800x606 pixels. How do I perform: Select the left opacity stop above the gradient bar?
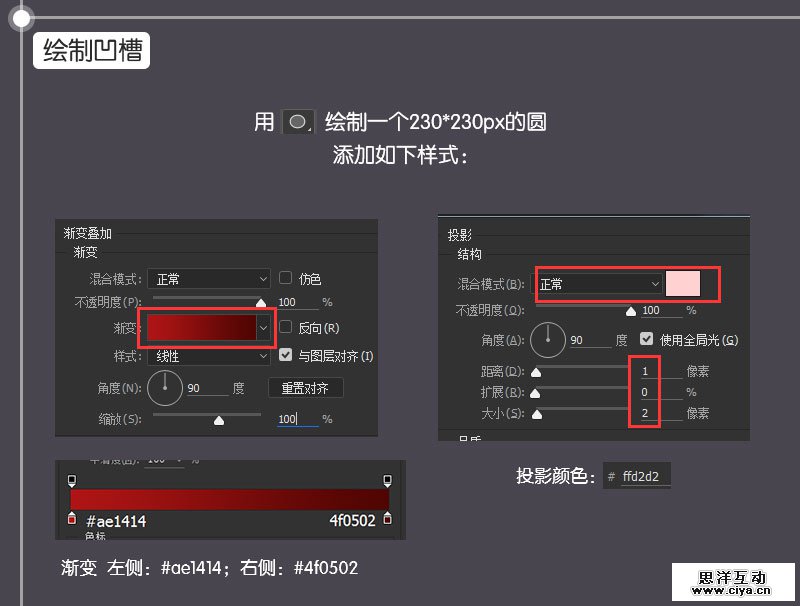pyautogui.click(x=71, y=479)
